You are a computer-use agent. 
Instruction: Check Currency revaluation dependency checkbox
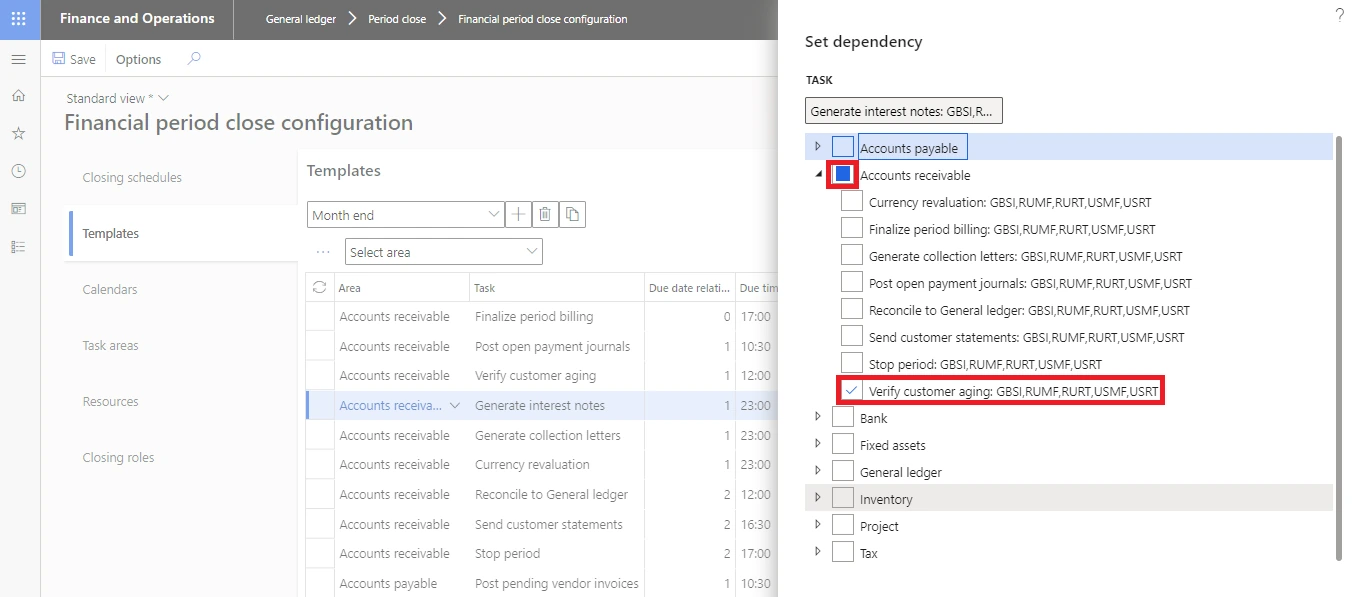tap(852, 201)
